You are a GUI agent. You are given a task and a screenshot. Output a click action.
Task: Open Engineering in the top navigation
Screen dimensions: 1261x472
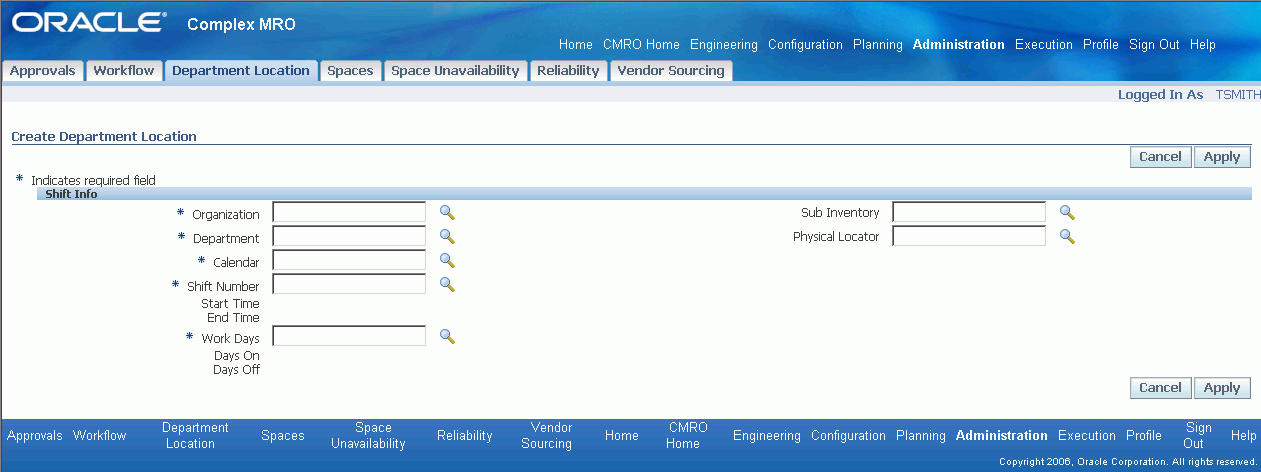[x=724, y=45]
